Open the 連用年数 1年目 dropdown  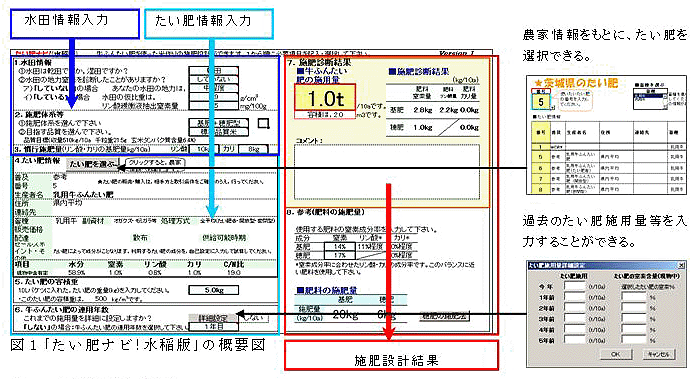(214, 327)
